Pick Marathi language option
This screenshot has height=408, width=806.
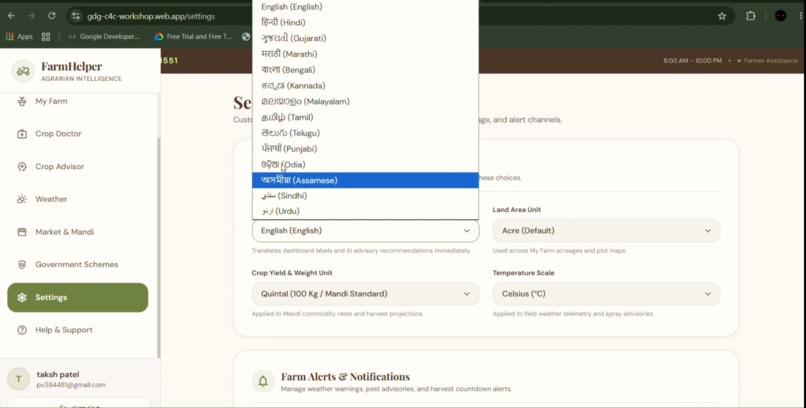tap(365, 54)
